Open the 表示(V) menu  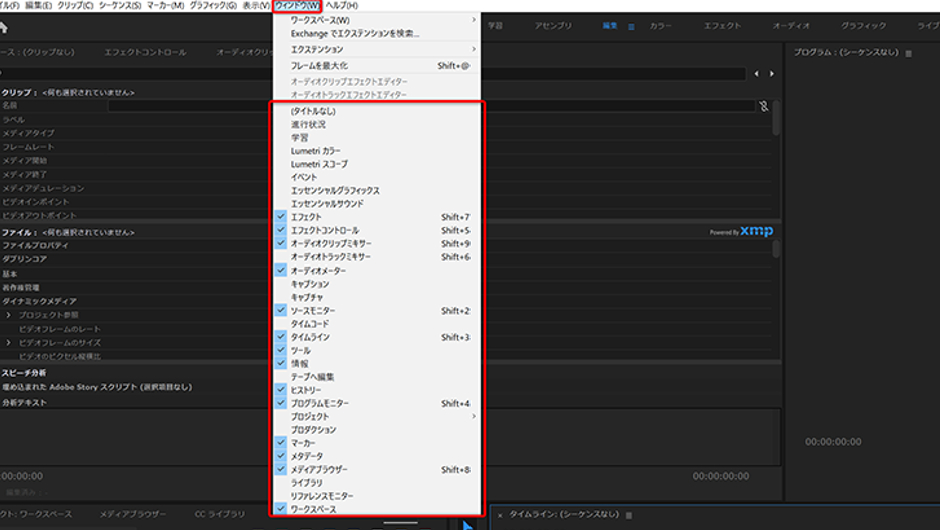click(257, 5)
